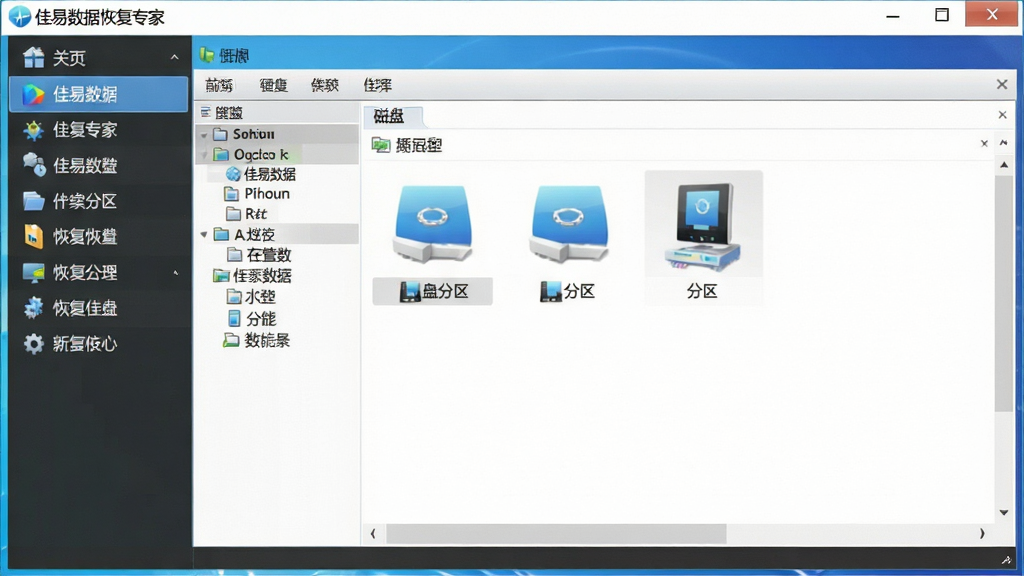Viewport: 1024px width, 576px height.
Task: Open the third menu in the menu bar
Action: pyautogui.click(x=325, y=85)
